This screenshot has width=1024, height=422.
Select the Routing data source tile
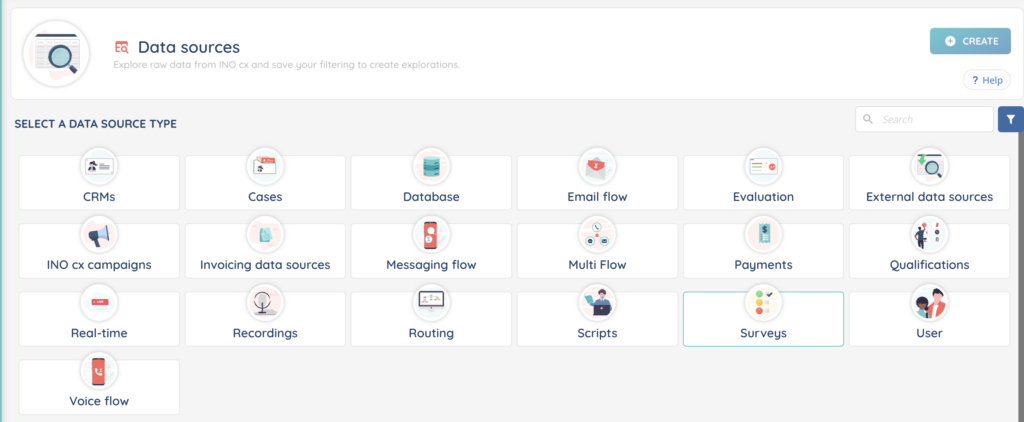(x=431, y=320)
